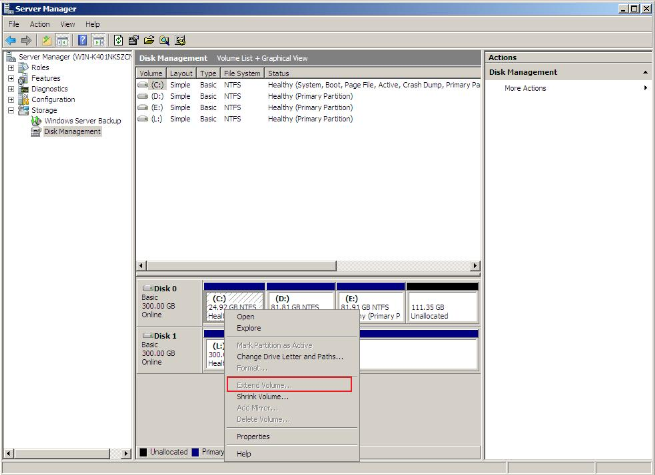Select the Server Manager root node

point(74,57)
